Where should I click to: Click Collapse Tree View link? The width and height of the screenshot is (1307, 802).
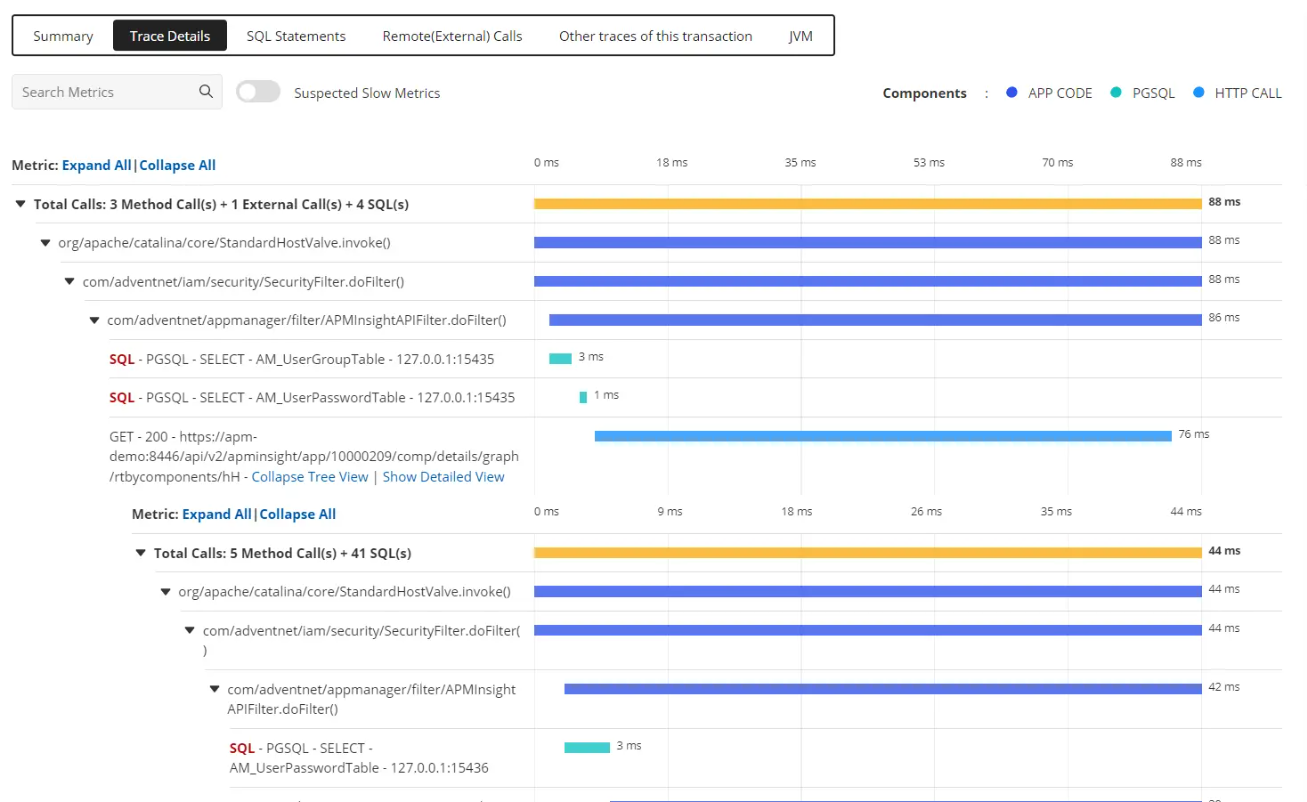[309, 477]
